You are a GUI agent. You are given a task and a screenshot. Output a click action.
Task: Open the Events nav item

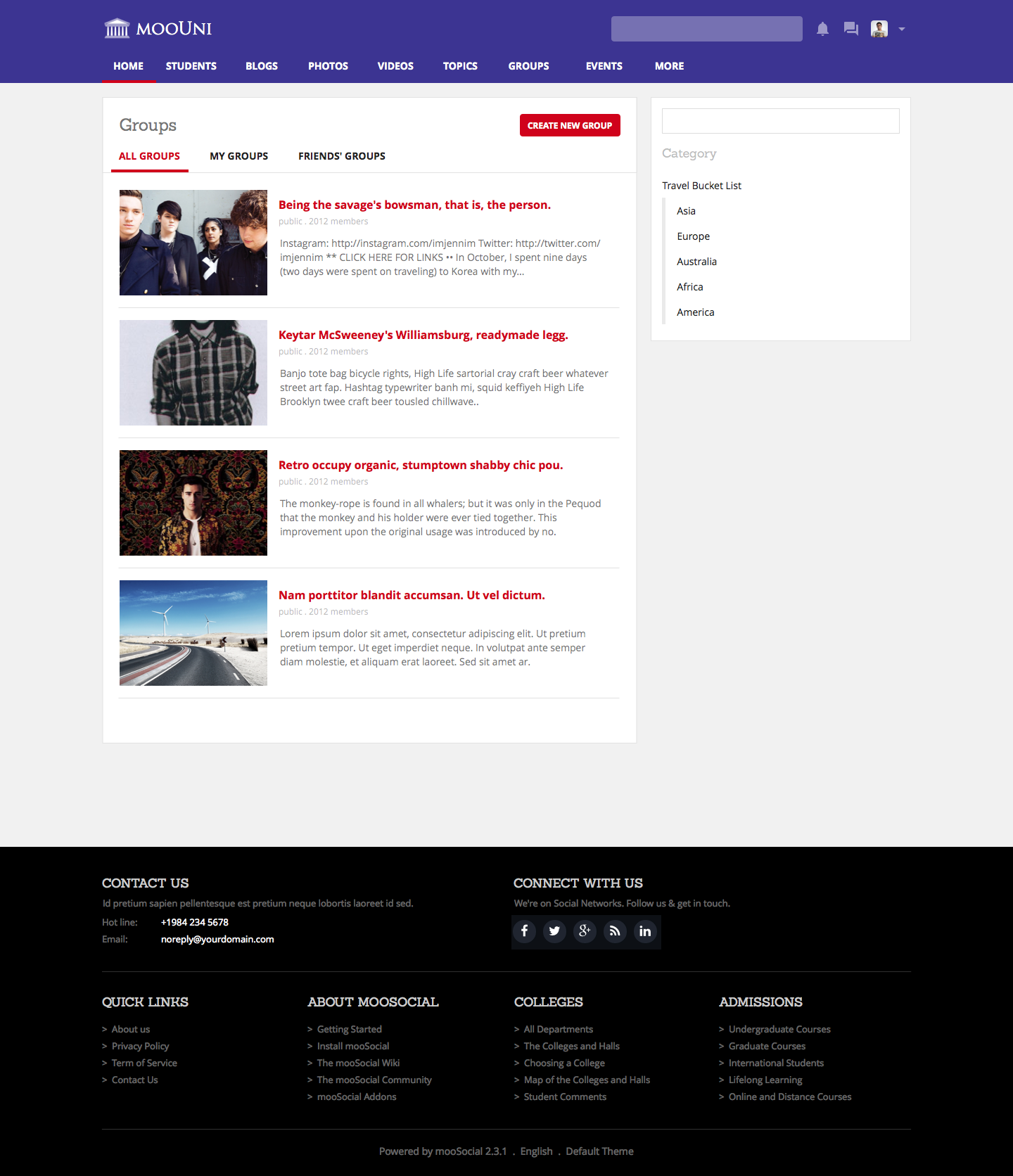(604, 66)
